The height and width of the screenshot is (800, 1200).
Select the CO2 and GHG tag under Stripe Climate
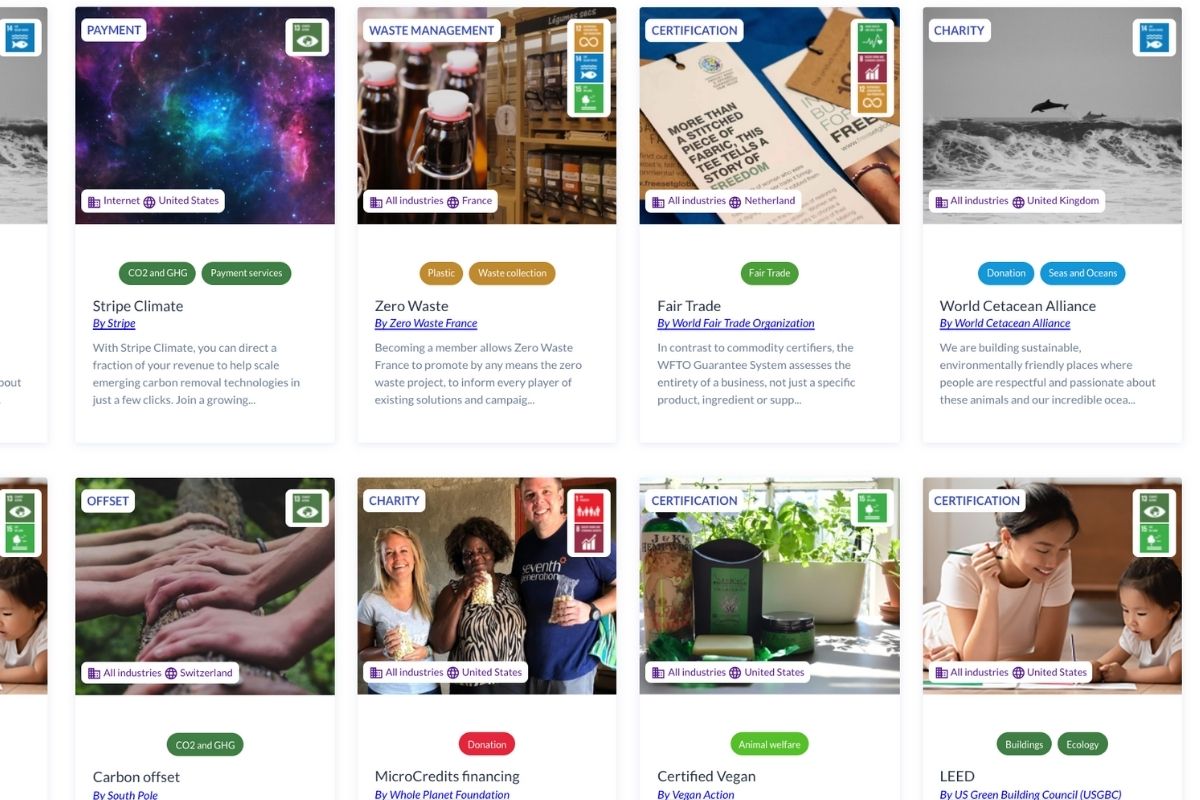(158, 273)
